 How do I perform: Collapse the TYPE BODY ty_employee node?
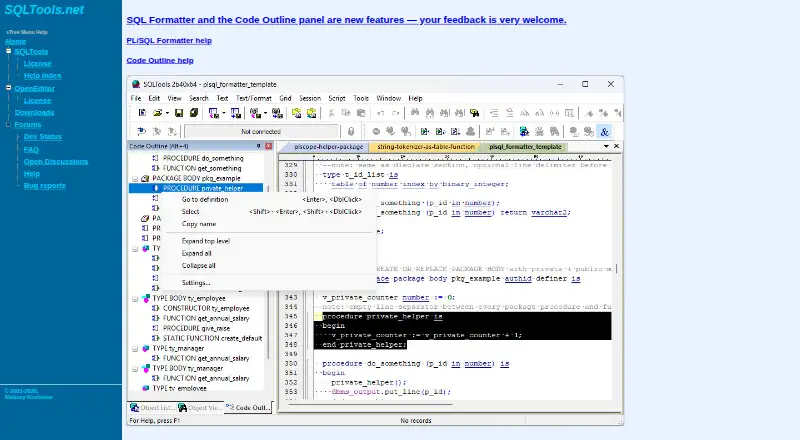(135, 299)
